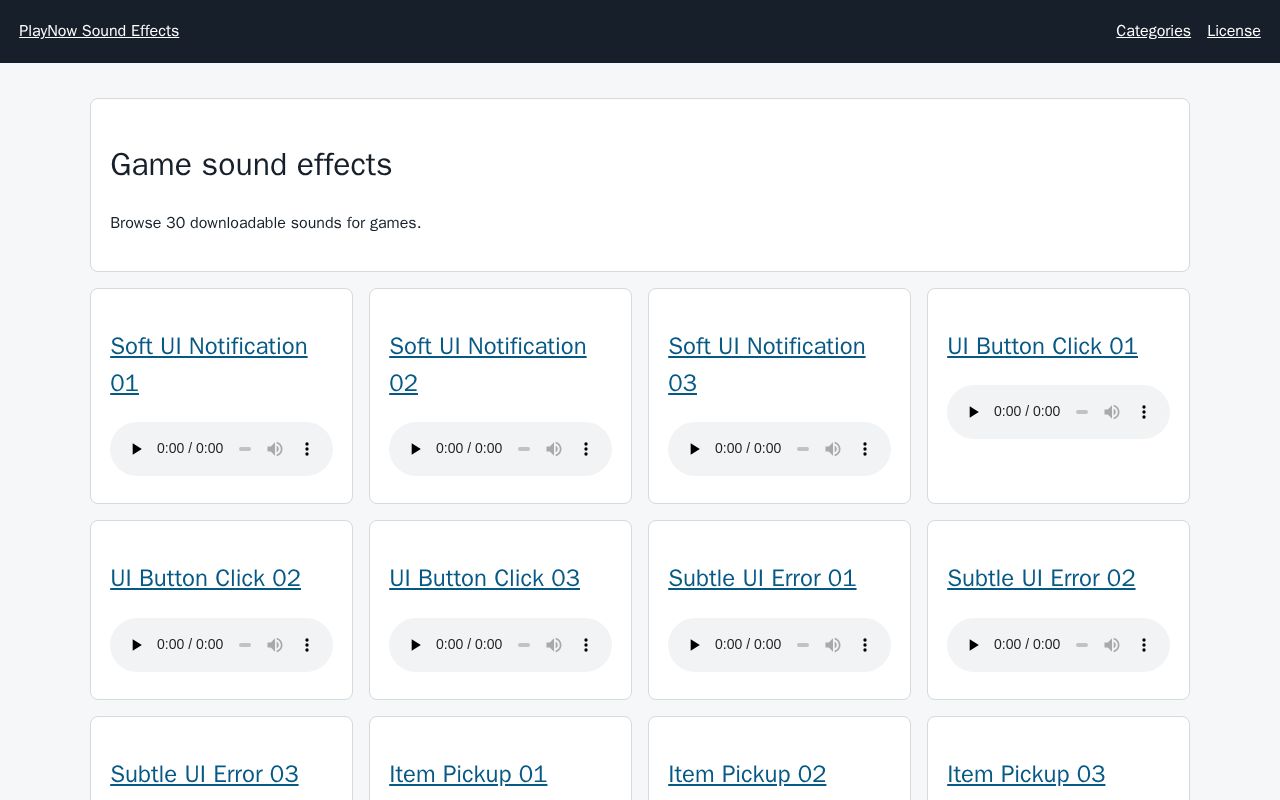The width and height of the screenshot is (1280, 800).
Task: Open the Item Pickup 02 link
Action: (747, 774)
